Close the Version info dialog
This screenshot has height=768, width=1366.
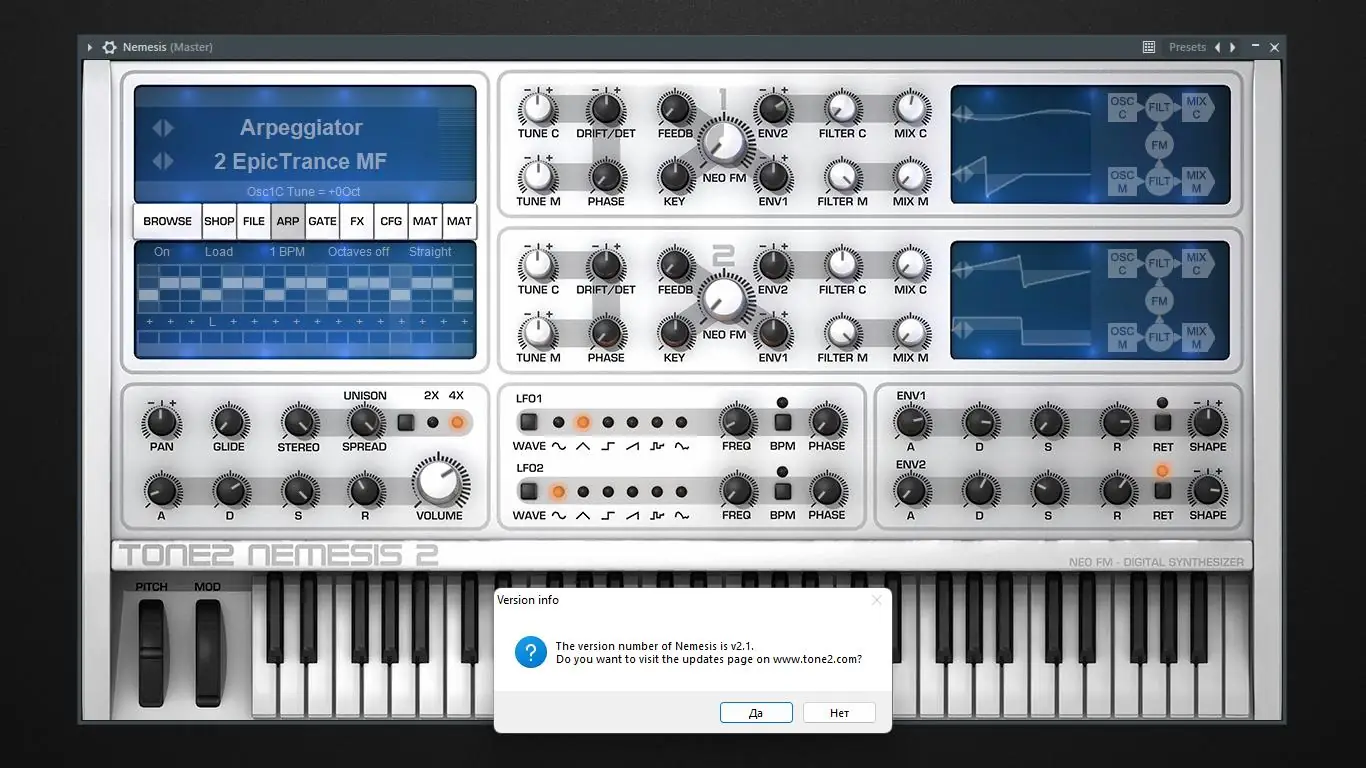coord(877,600)
